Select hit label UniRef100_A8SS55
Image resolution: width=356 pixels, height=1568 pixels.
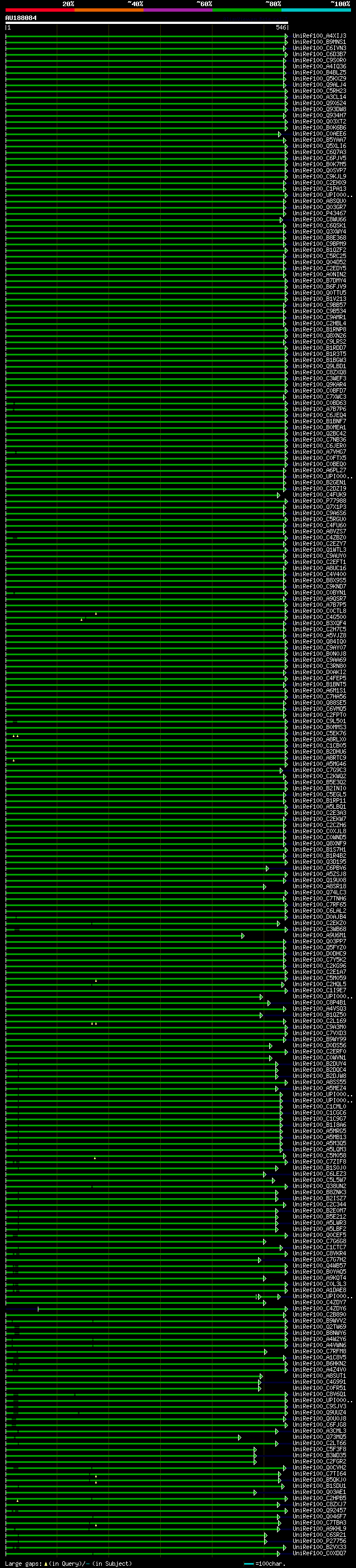pyautogui.click(x=319, y=1082)
